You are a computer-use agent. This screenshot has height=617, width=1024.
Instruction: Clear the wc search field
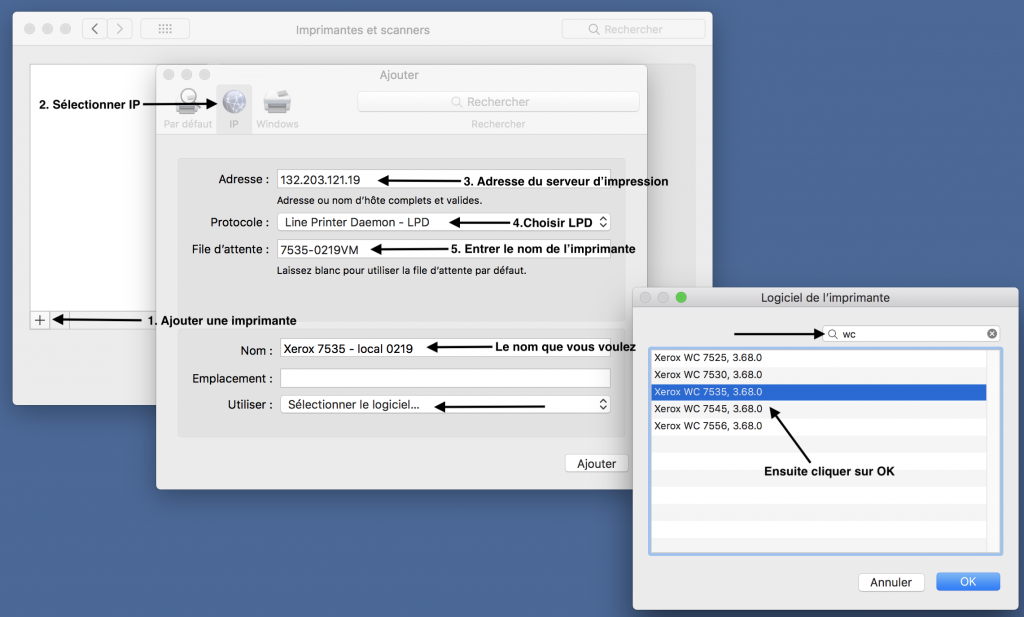pos(992,334)
